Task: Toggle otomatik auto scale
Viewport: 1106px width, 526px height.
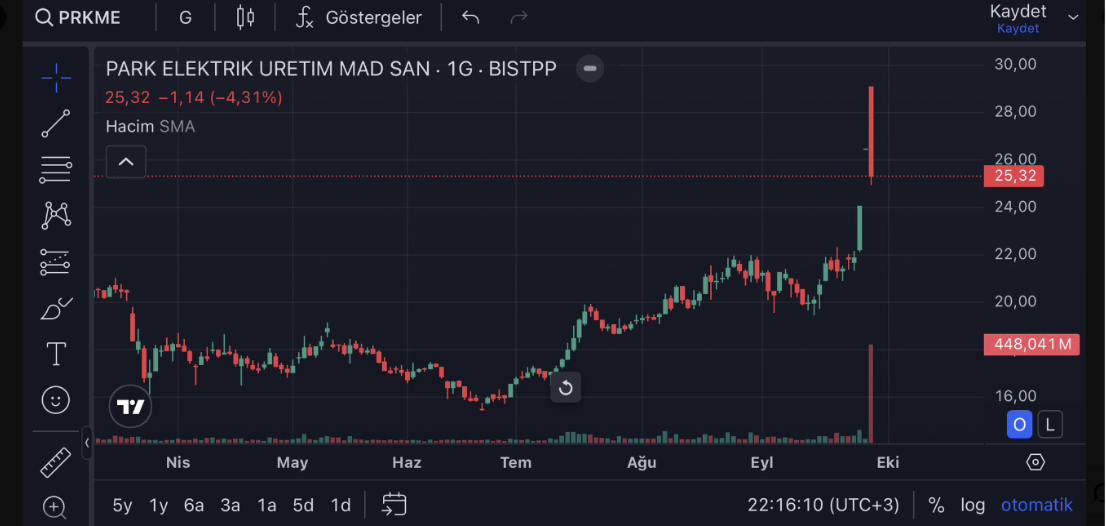Action: tap(1037, 505)
